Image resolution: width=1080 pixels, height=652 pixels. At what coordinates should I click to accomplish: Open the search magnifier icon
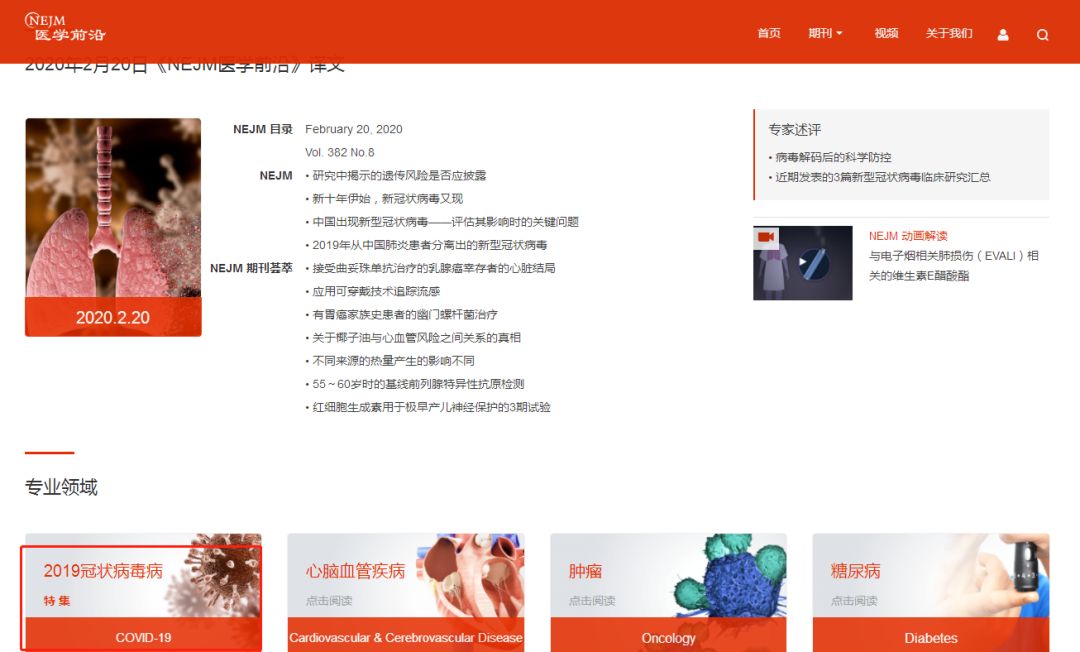pyautogui.click(x=1043, y=35)
